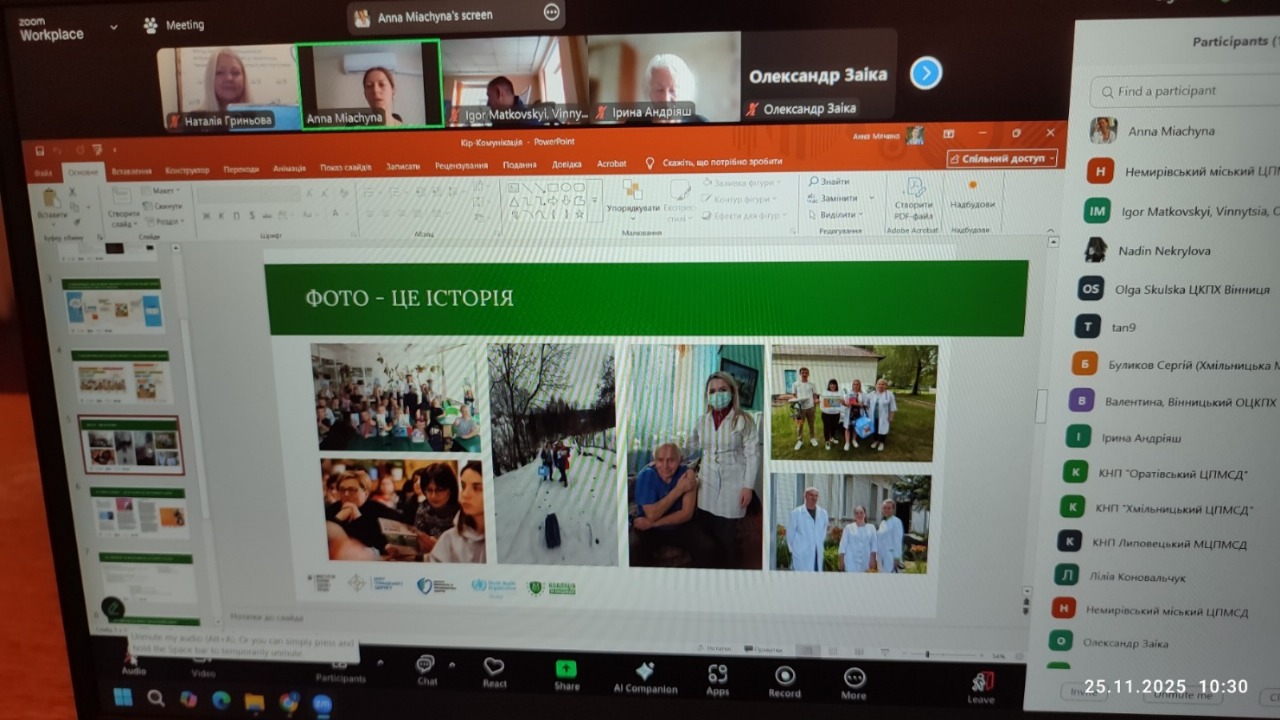Click the green Share screen icon
1280x720 pixels.
566,670
